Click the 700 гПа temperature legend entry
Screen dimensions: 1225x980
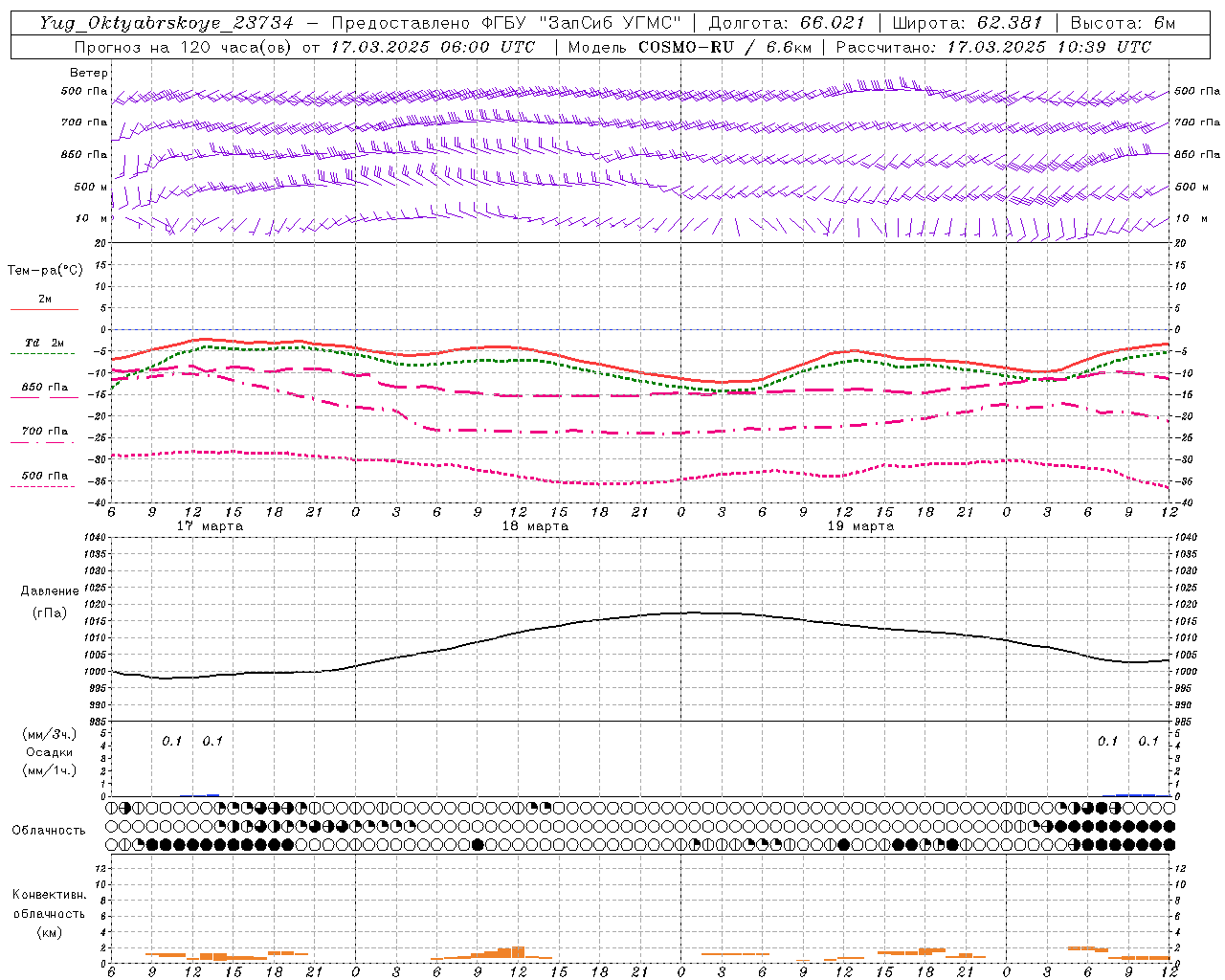pyautogui.click(x=45, y=432)
